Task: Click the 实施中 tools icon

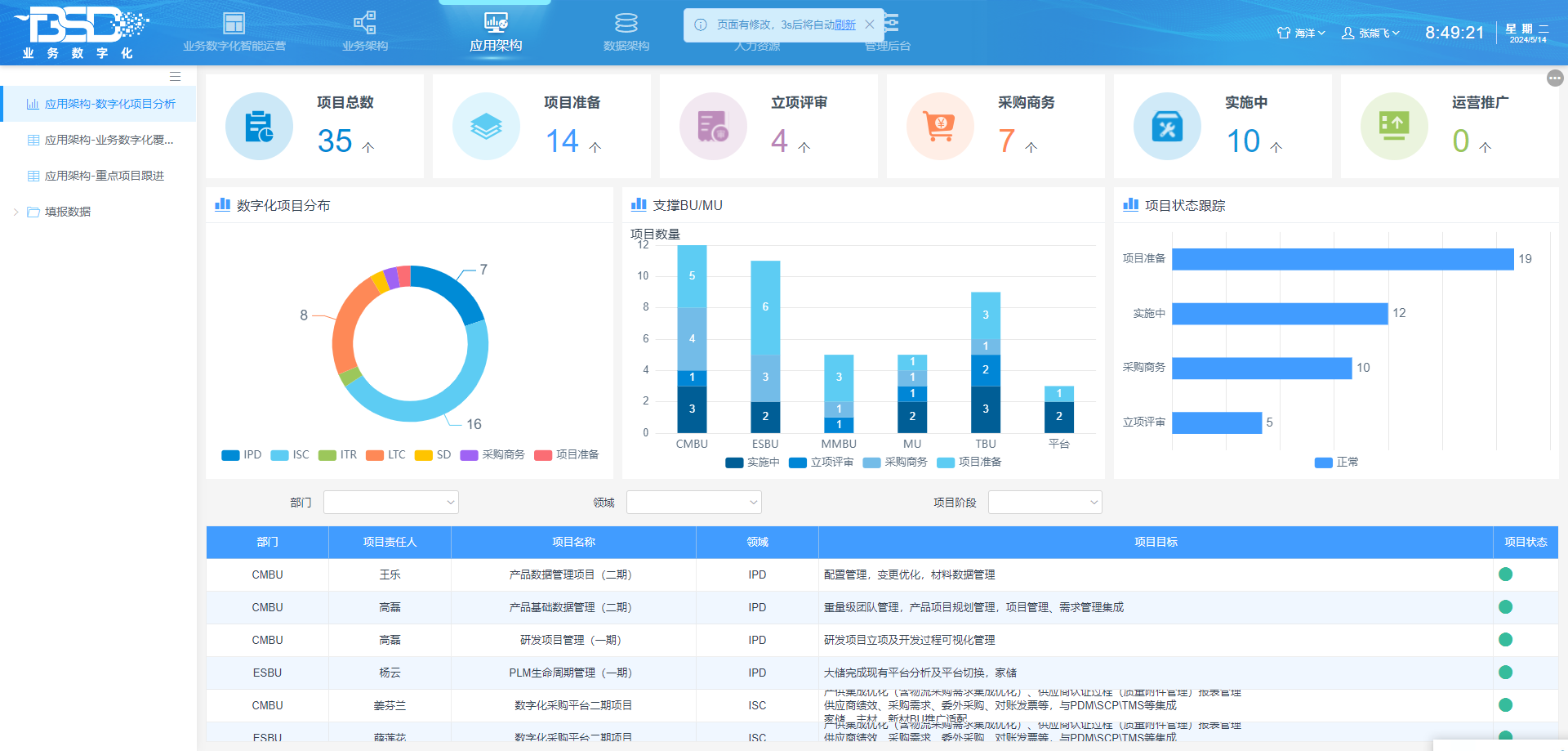Action: click(1167, 126)
